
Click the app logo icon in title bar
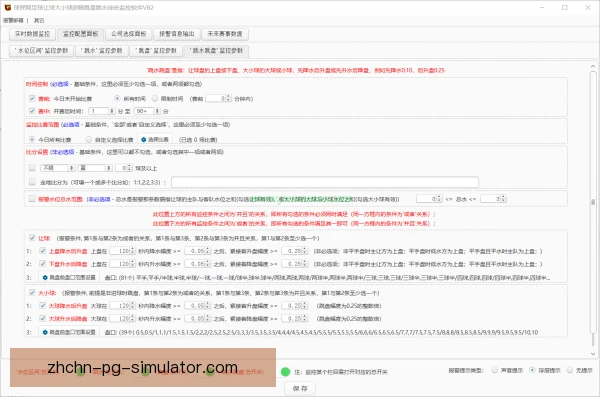(7, 7)
